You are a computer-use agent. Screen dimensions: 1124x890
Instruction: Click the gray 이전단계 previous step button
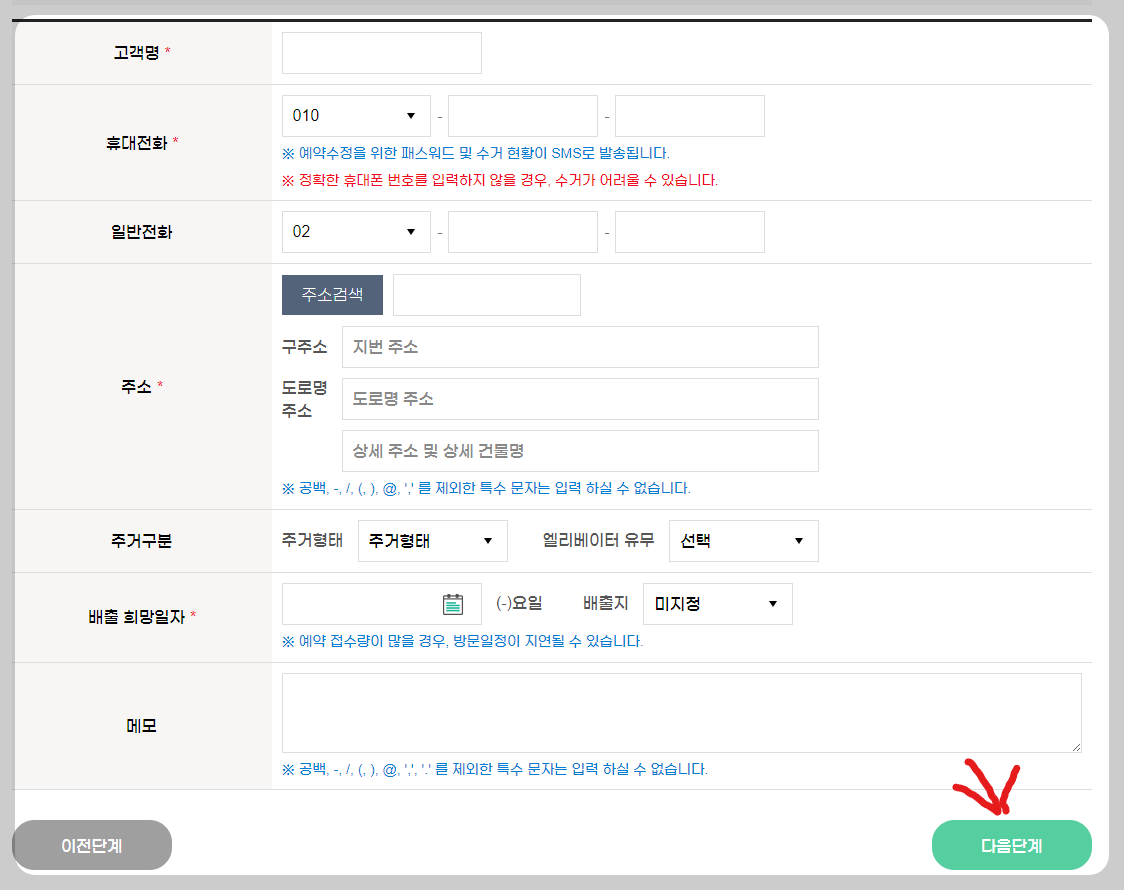click(x=91, y=844)
